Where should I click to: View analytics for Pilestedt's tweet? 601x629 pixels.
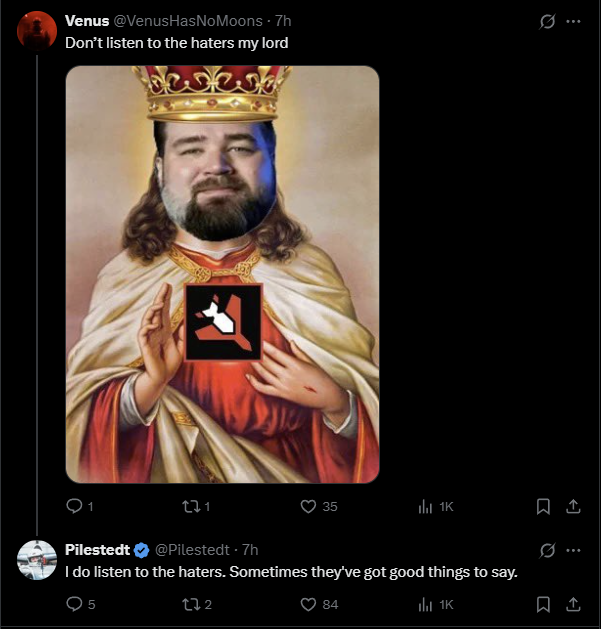tap(425, 604)
